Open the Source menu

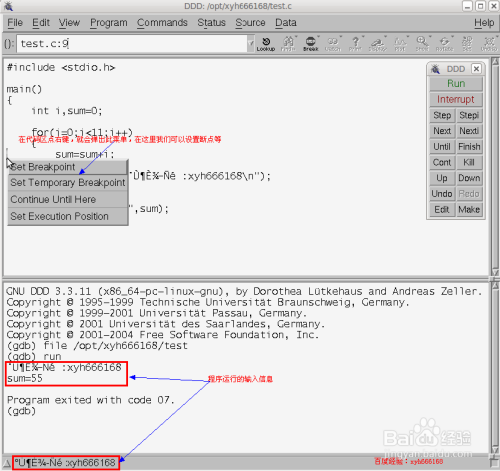pos(250,23)
